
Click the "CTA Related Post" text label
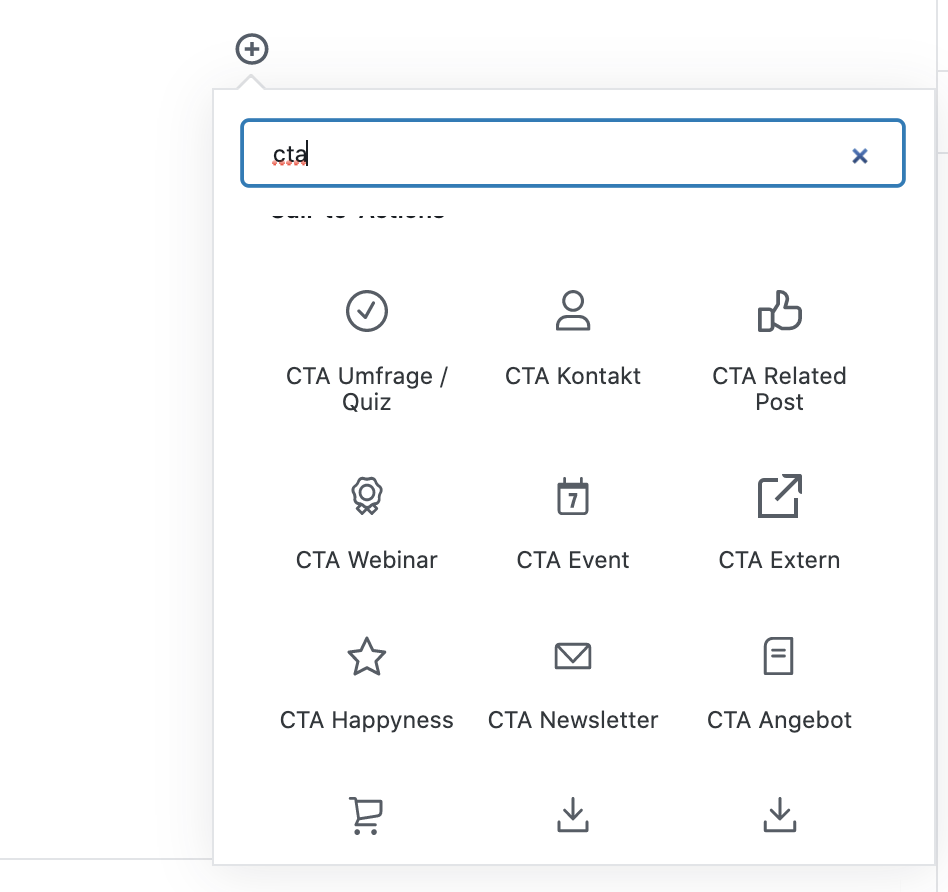tap(779, 389)
